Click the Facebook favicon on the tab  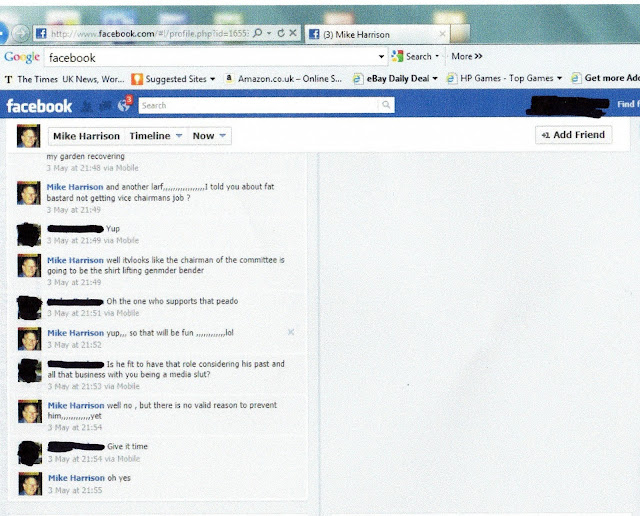(314, 34)
